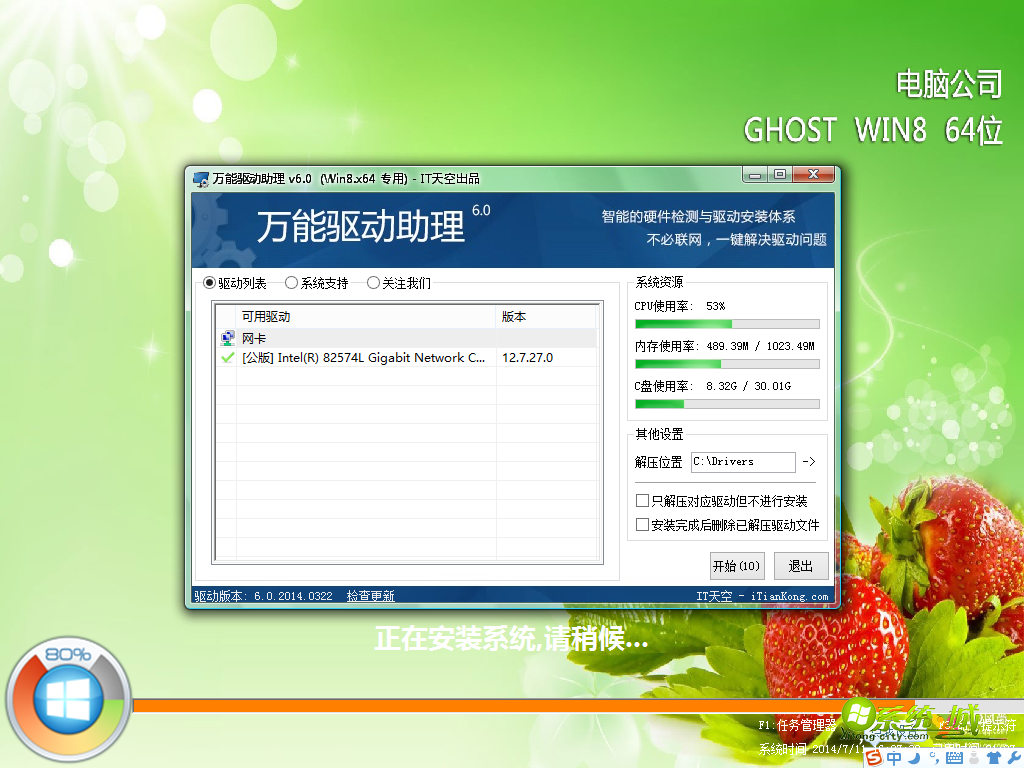Image resolution: width=1024 pixels, height=768 pixels.
Task: Click the moon icon in the system tray
Action: pyautogui.click(x=912, y=756)
